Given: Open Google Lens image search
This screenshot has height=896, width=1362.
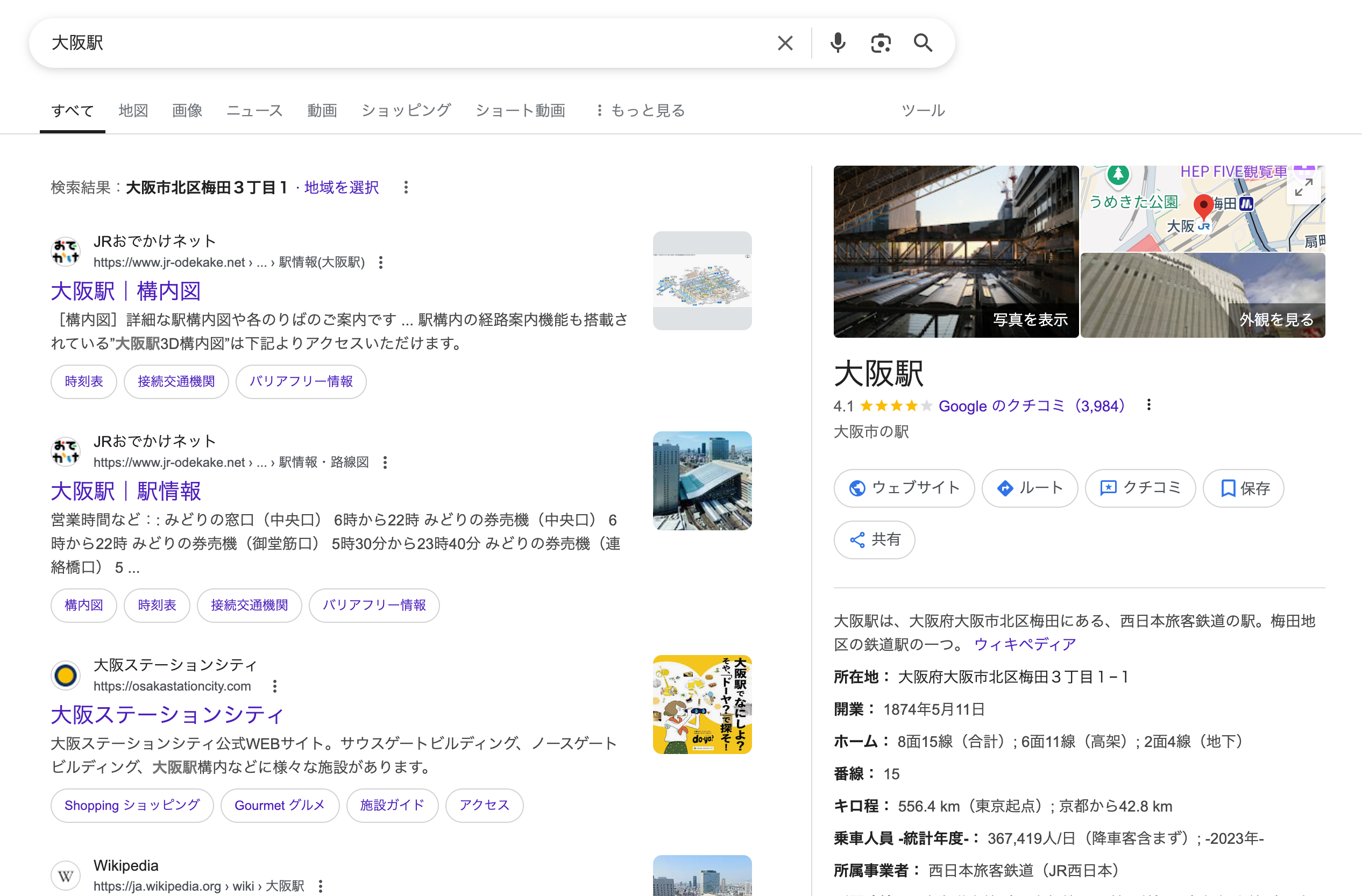Looking at the screenshot, I should (x=880, y=42).
